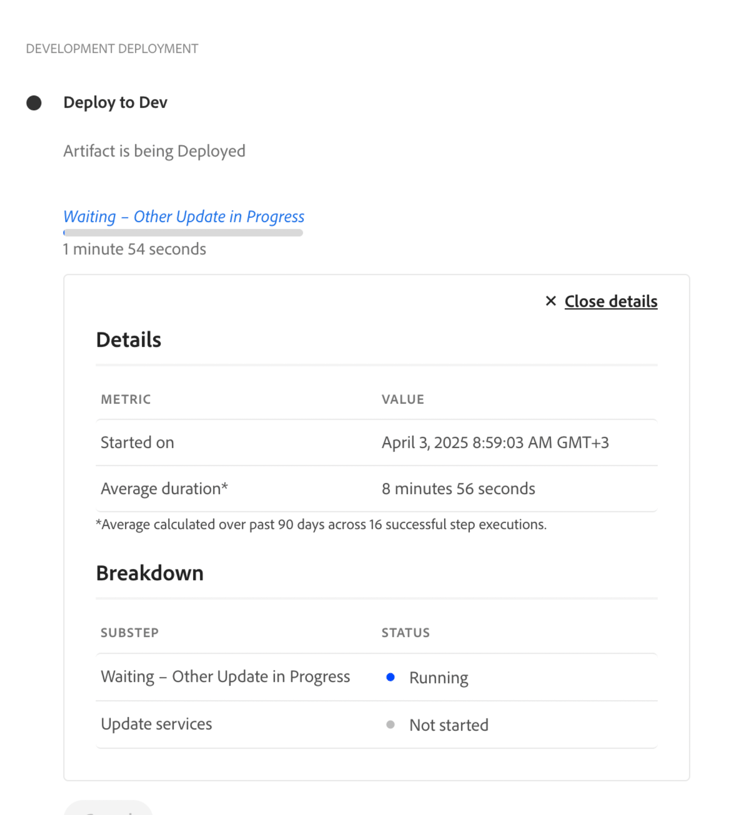The width and height of the screenshot is (750, 815).
Task: Select the Average duration value text
Action: pos(458,488)
